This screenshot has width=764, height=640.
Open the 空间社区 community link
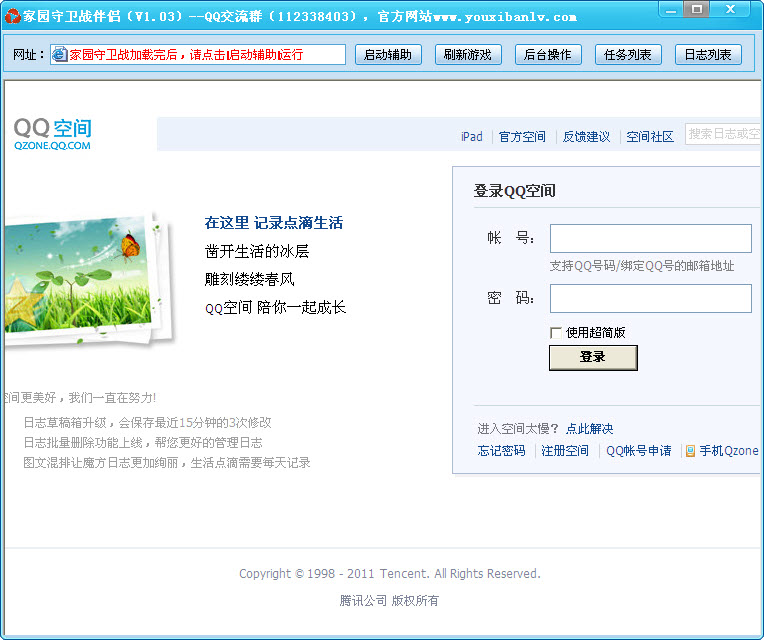point(650,137)
